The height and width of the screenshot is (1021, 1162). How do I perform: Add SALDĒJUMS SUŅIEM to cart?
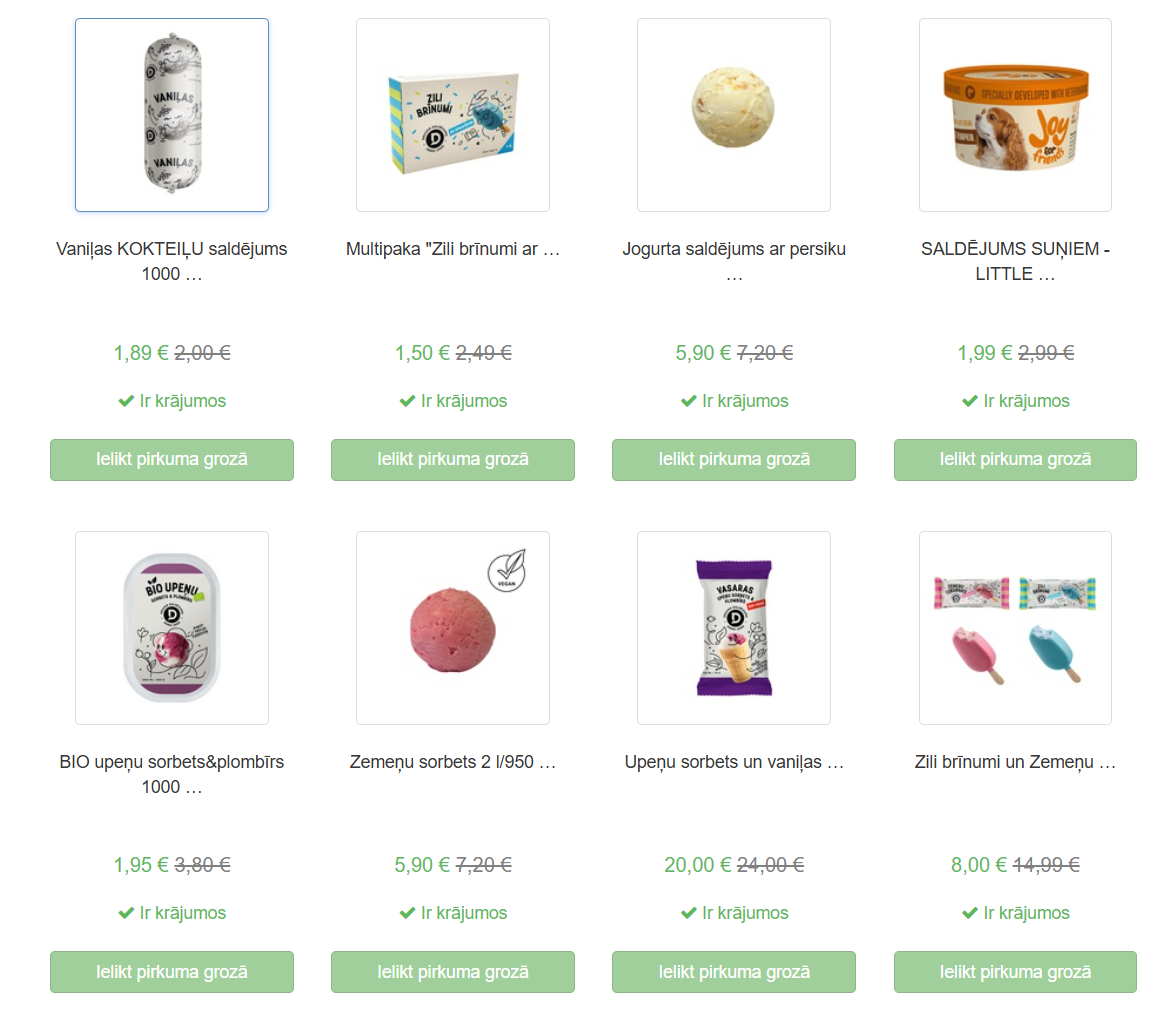(1015, 459)
